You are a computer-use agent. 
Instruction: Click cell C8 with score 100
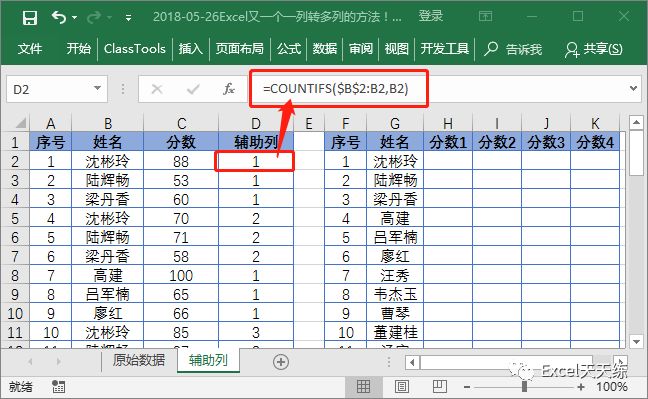click(x=181, y=275)
